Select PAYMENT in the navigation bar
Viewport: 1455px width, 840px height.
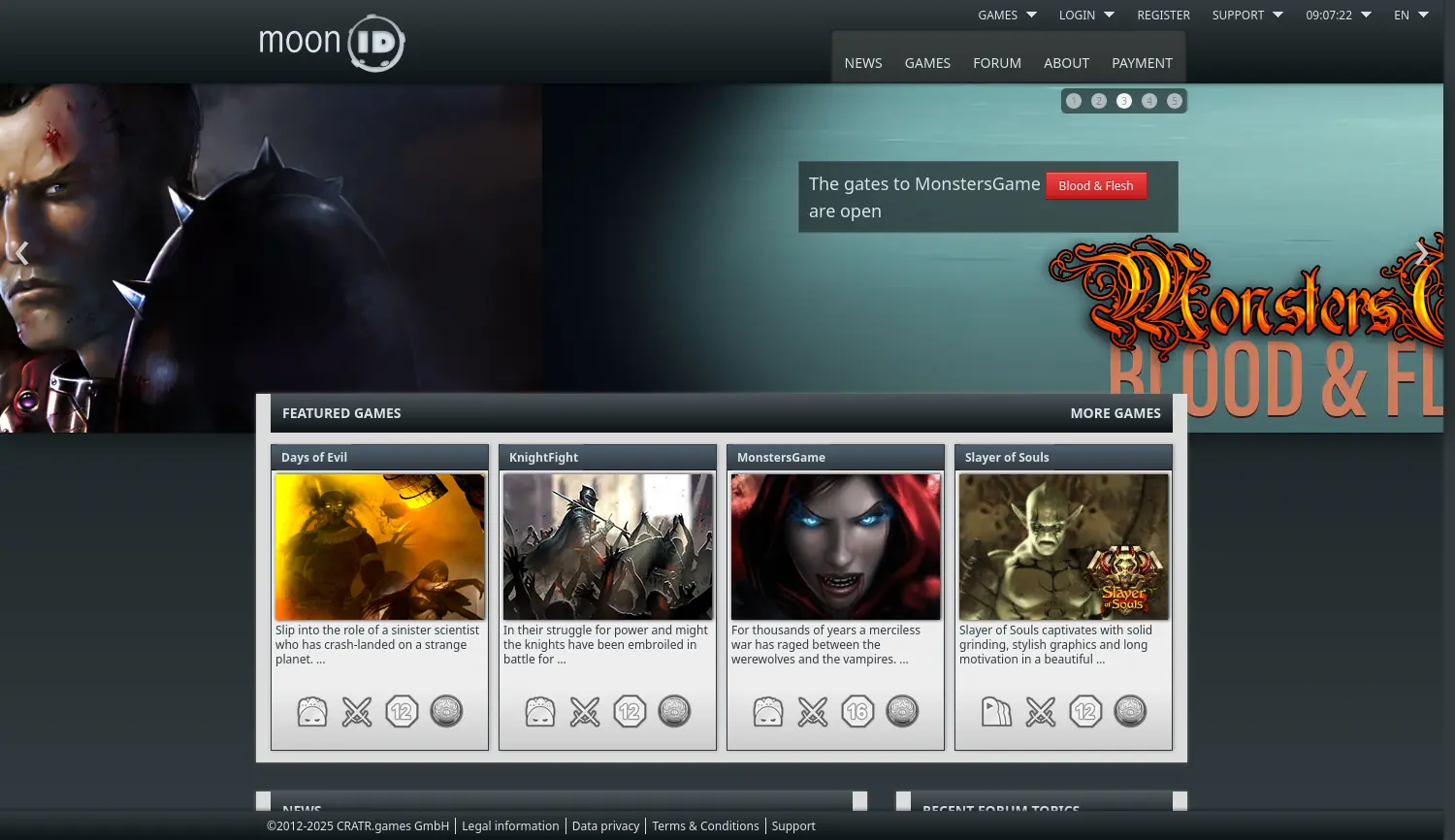1142,63
